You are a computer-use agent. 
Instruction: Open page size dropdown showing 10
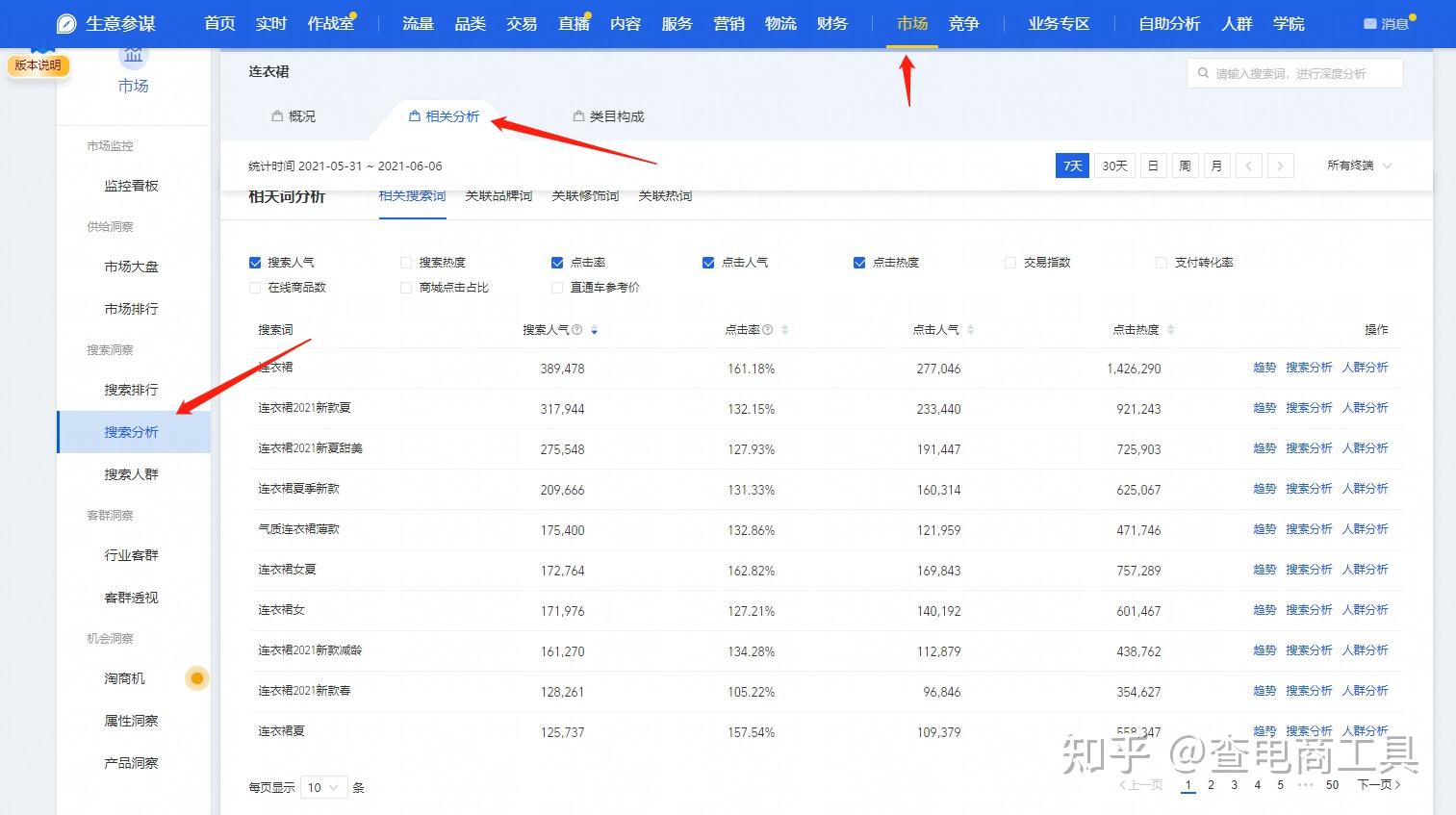(x=323, y=787)
